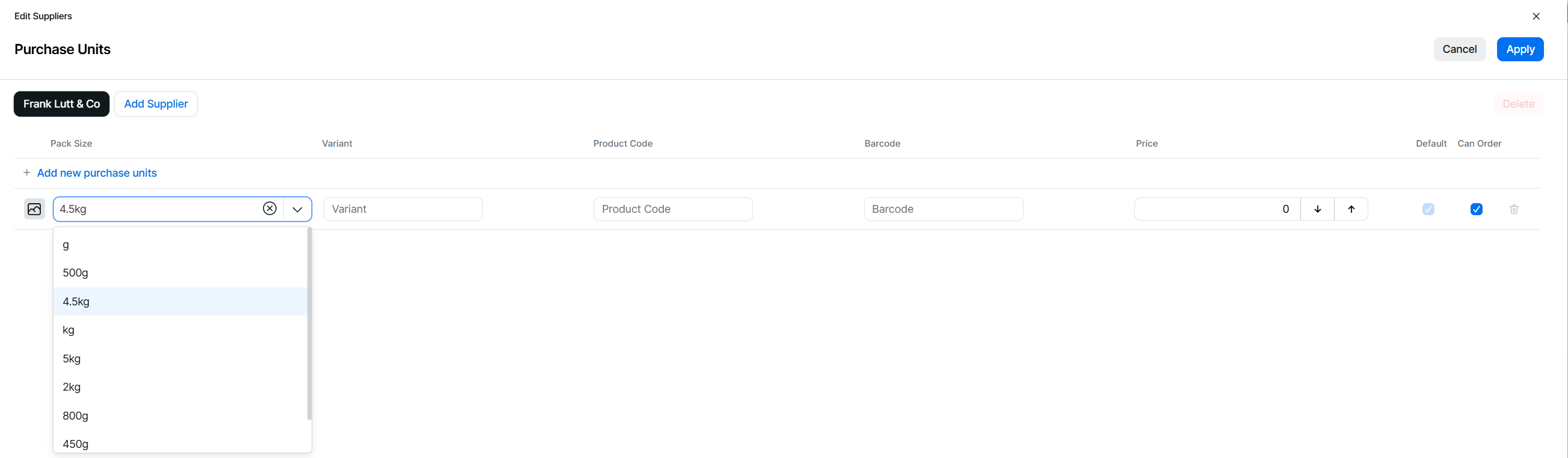This screenshot has width=1568, height=458.
Task: Click into the Barcode text field
Action: (943, 209)
